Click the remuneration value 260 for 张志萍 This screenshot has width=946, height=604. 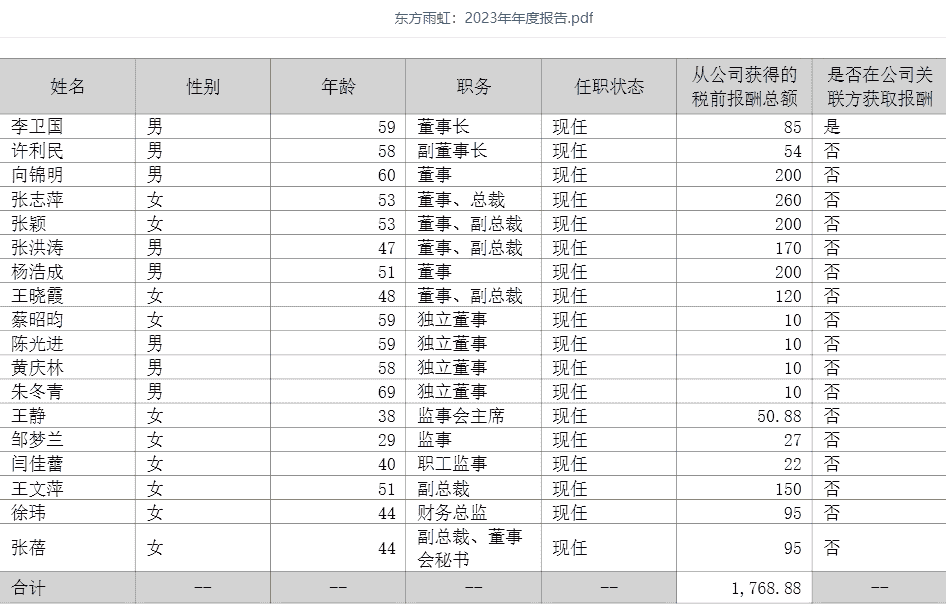pos(787,200)
